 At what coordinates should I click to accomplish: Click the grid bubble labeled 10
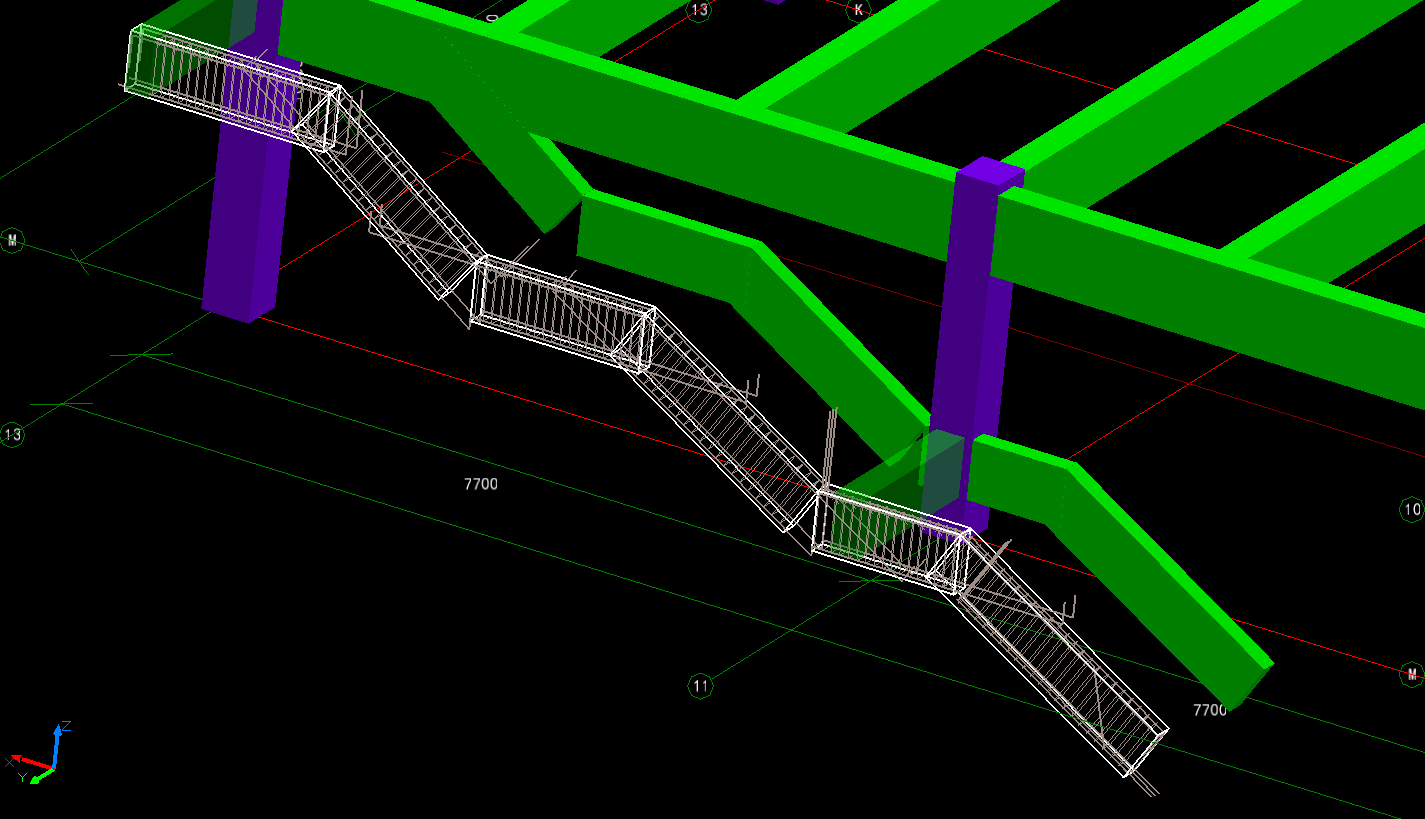click(1411, 510)
